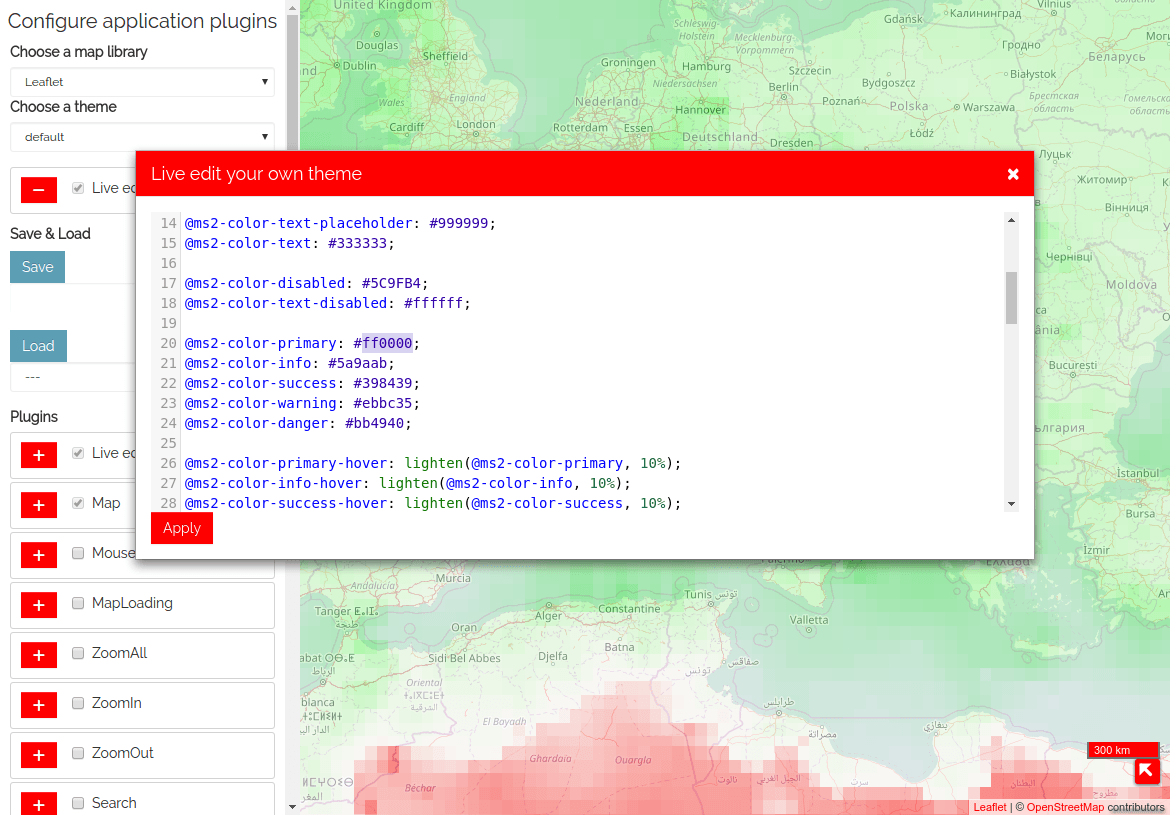1170x815 pixels.
Task: Expand the Map plugin with plus button
Action: (39, 505)
